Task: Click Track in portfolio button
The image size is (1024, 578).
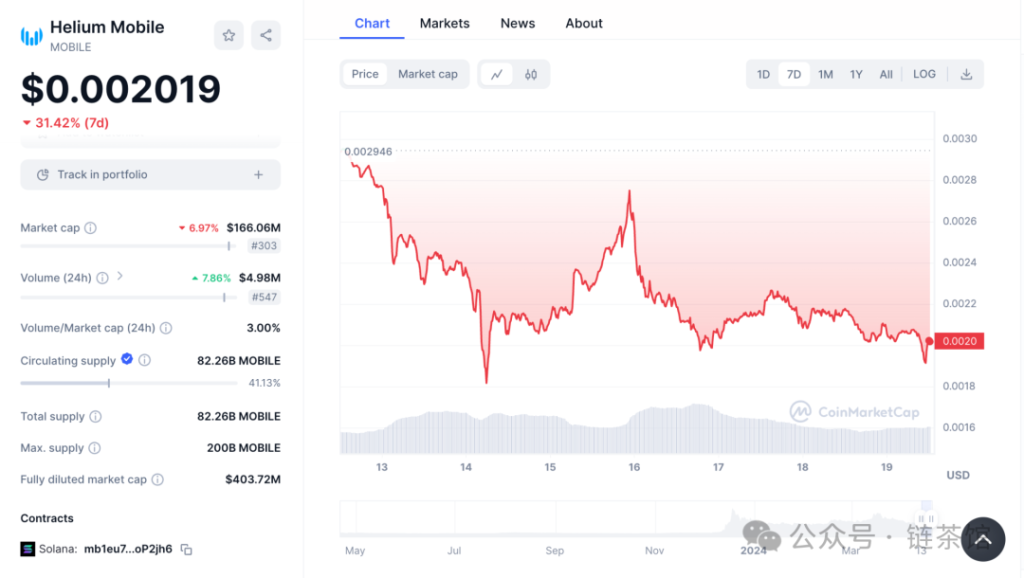Action: coord(150,175)
